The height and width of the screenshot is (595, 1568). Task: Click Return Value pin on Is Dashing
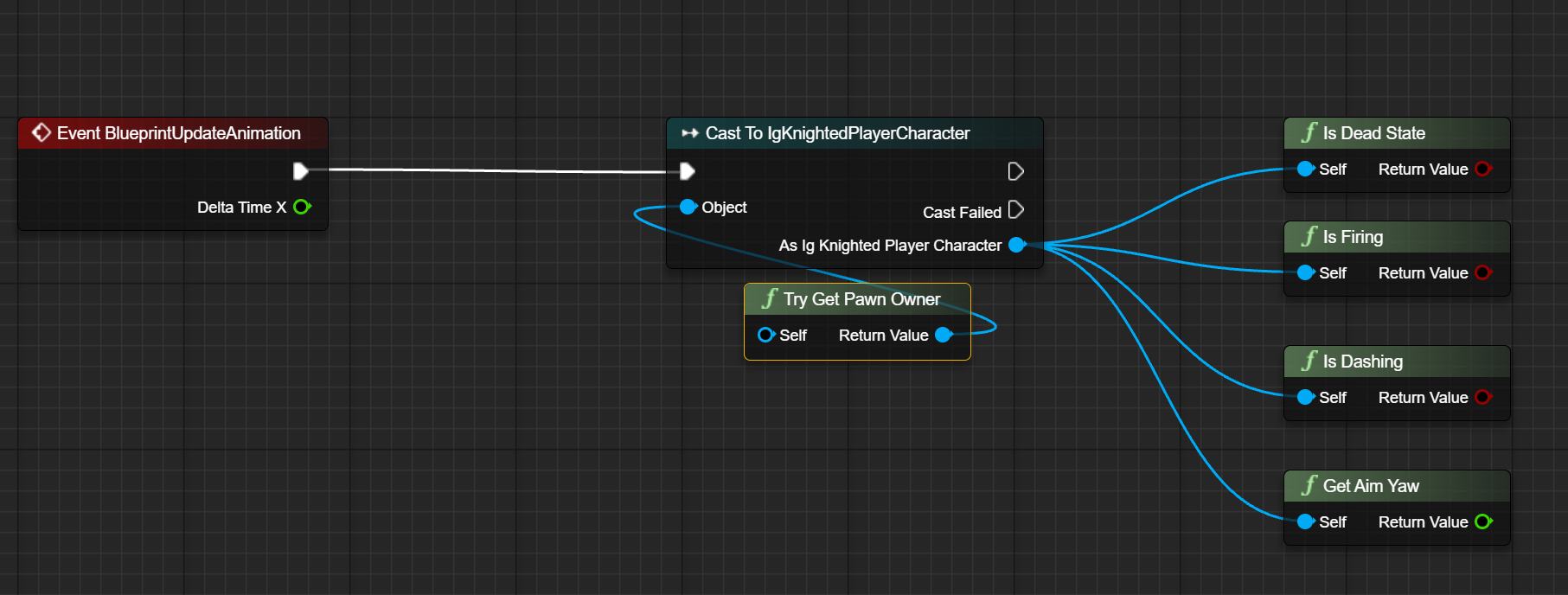[x=1483, y=397]
